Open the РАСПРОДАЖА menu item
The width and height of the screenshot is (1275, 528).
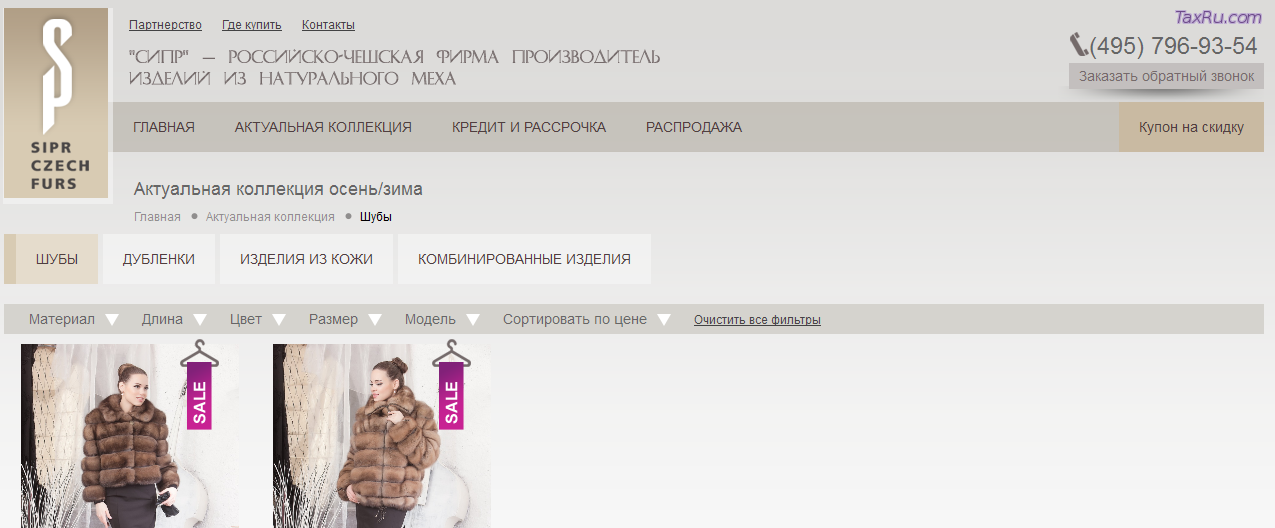(x=694, y=127)
